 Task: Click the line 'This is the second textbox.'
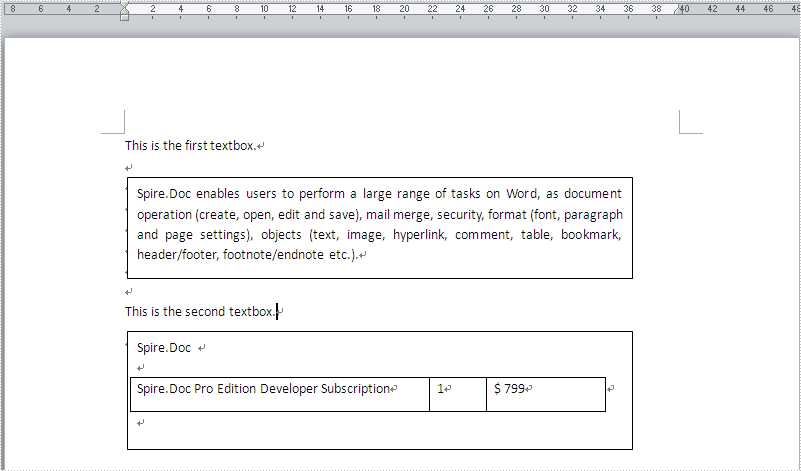point(200,312)
